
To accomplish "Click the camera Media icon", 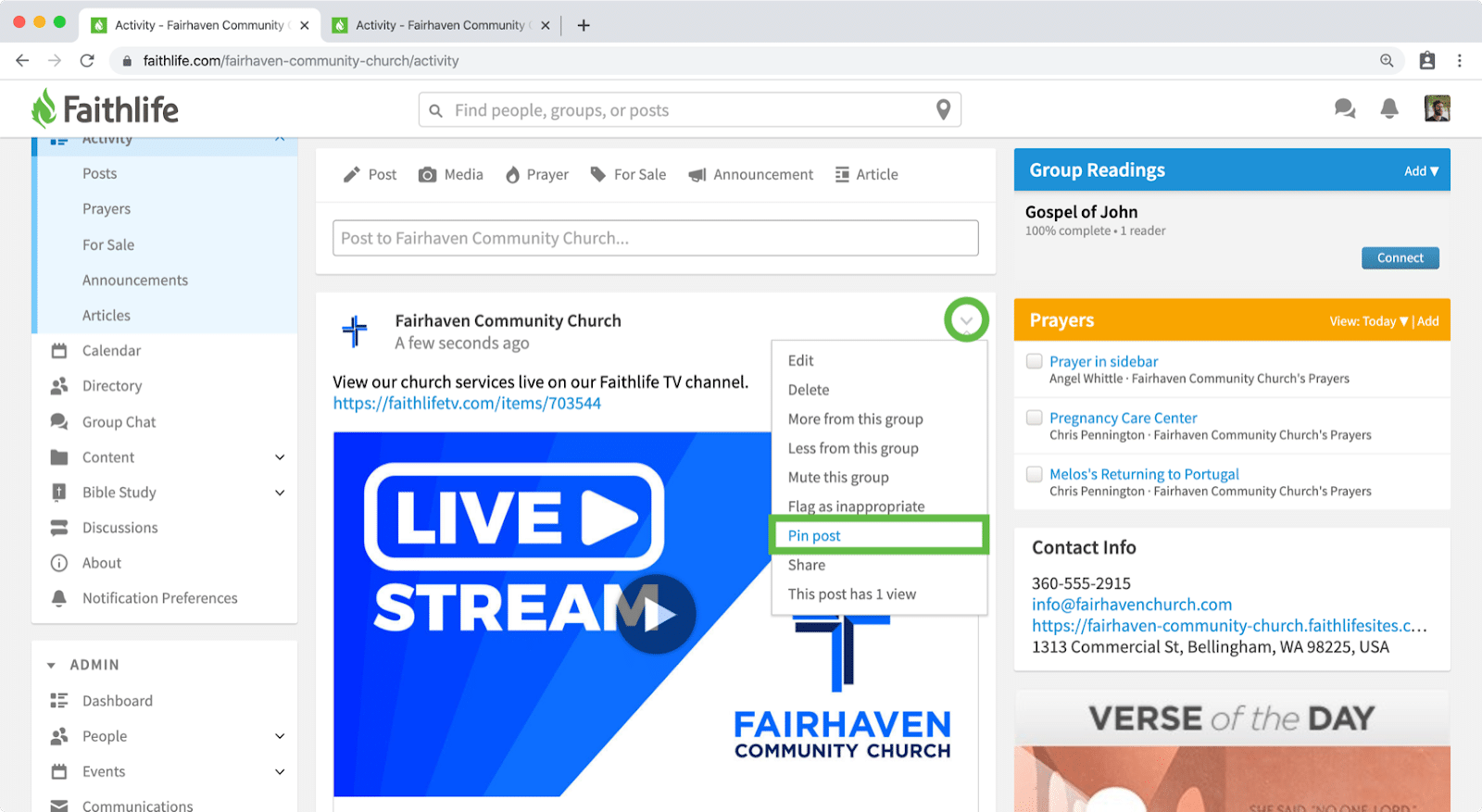I will point(427,174).
